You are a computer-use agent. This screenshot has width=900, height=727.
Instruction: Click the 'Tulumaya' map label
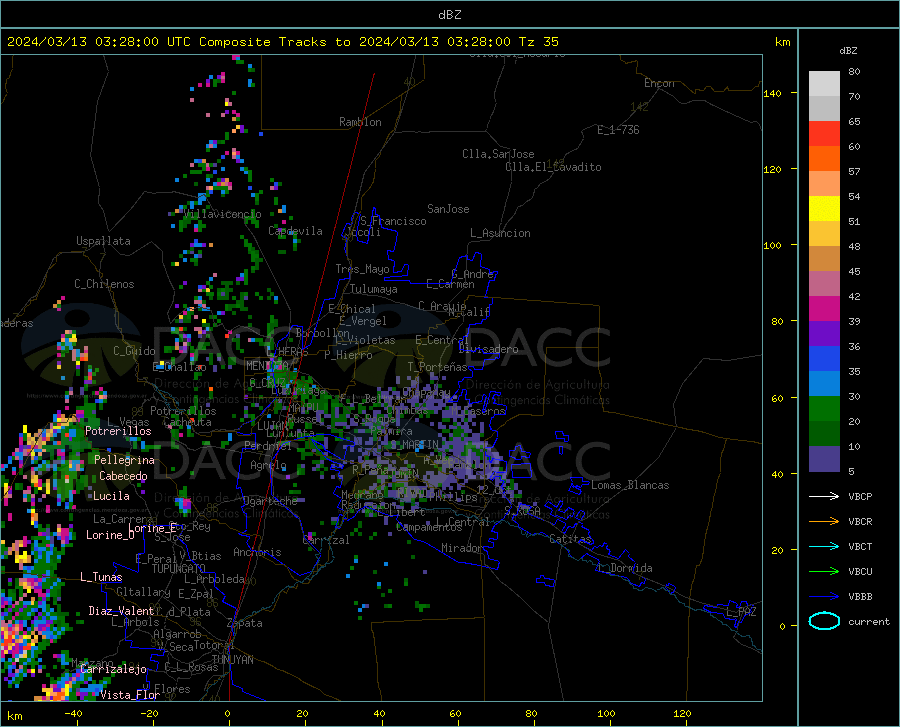click(374, 289)
